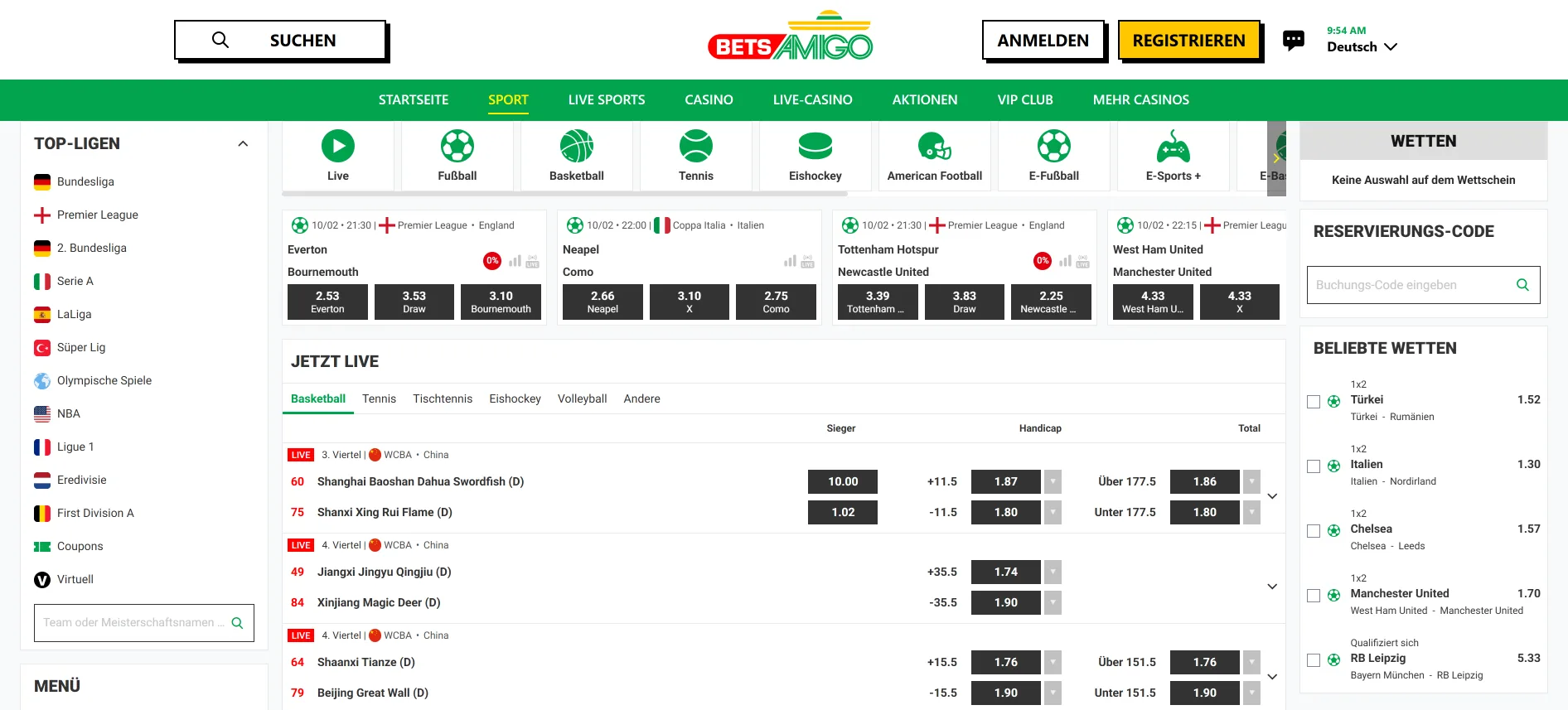Open NBA USA flag icon
This screenshot has width=1568, height=710.
pos(42,413)
